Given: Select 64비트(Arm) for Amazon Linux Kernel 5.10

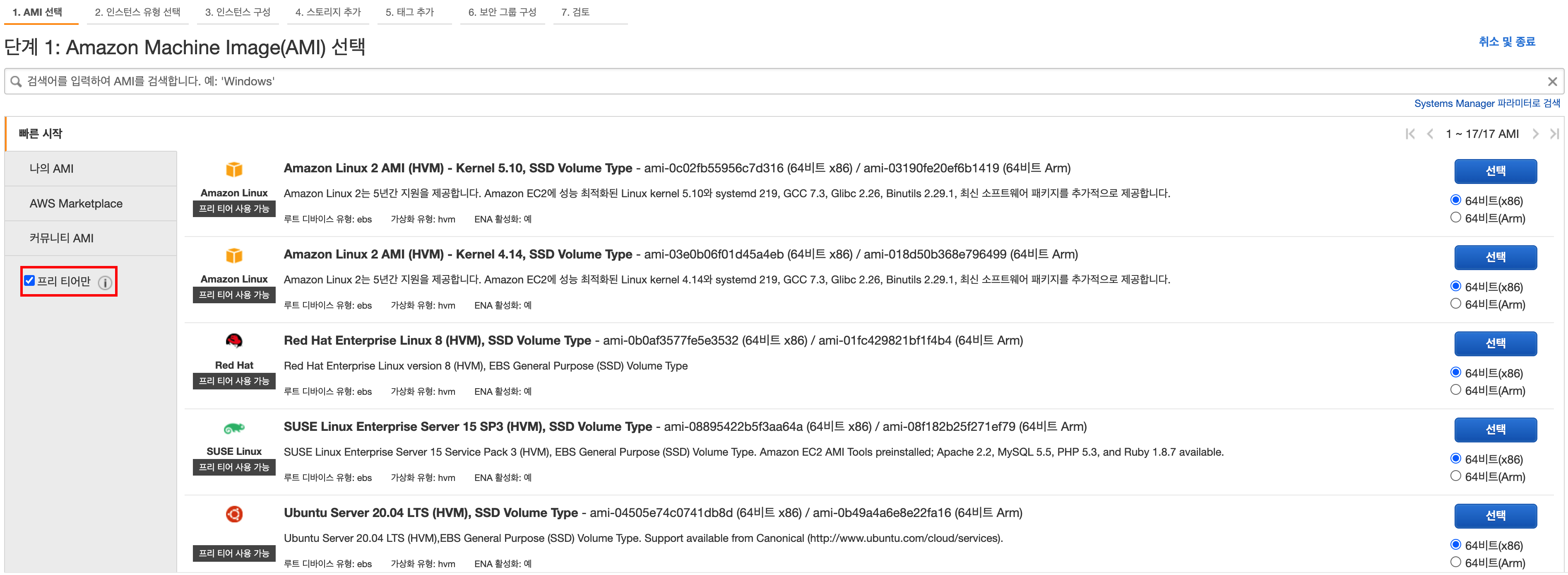Looking at the screenshot, I should 1455,217.
